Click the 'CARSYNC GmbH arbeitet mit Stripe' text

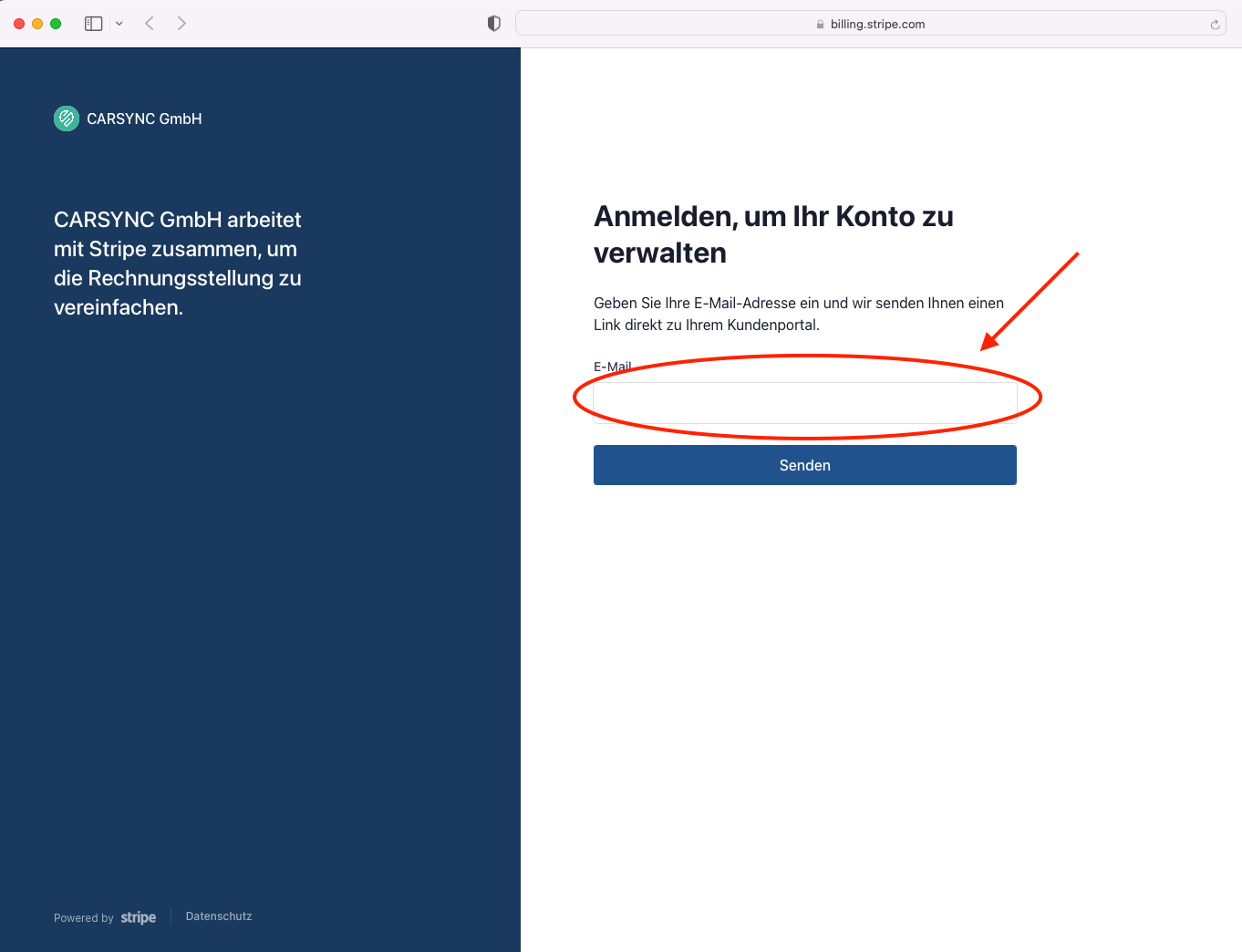point(178,264)
